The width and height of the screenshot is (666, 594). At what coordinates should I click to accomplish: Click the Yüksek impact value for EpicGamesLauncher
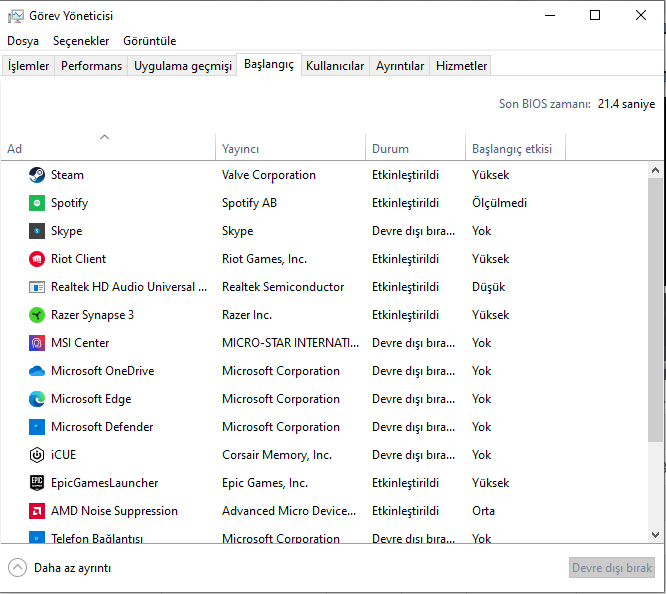pos(491,483)
